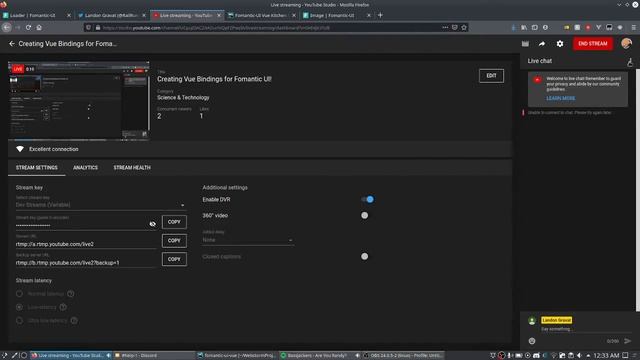Toggle the Enable DVR switch
Image resolution: width=640 pixels, height=360 pixels.
click(367, 199)
